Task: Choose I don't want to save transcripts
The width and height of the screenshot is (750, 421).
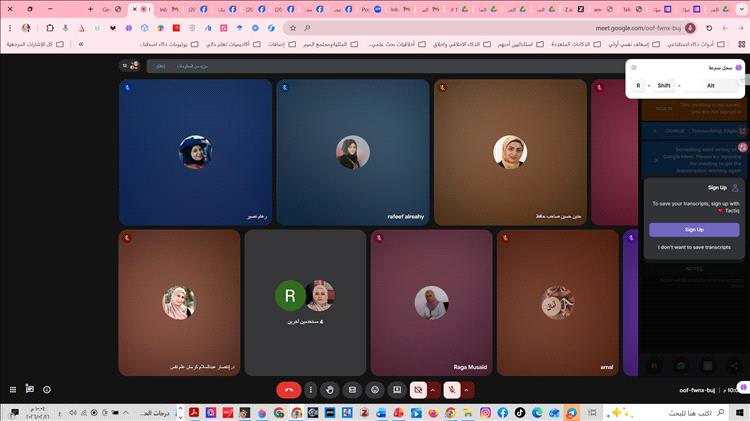Action: pos(694,247)
